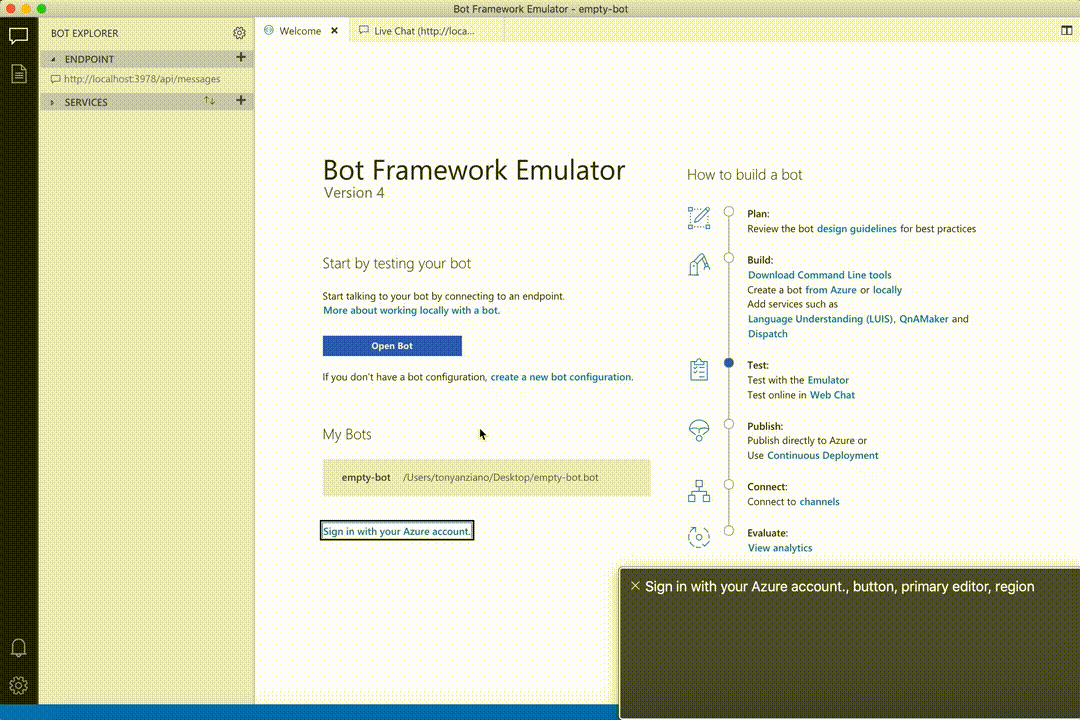Add a new endpoint with the plus icon
This screenshot has height=720, width=1080.
[x=241, y=58]
